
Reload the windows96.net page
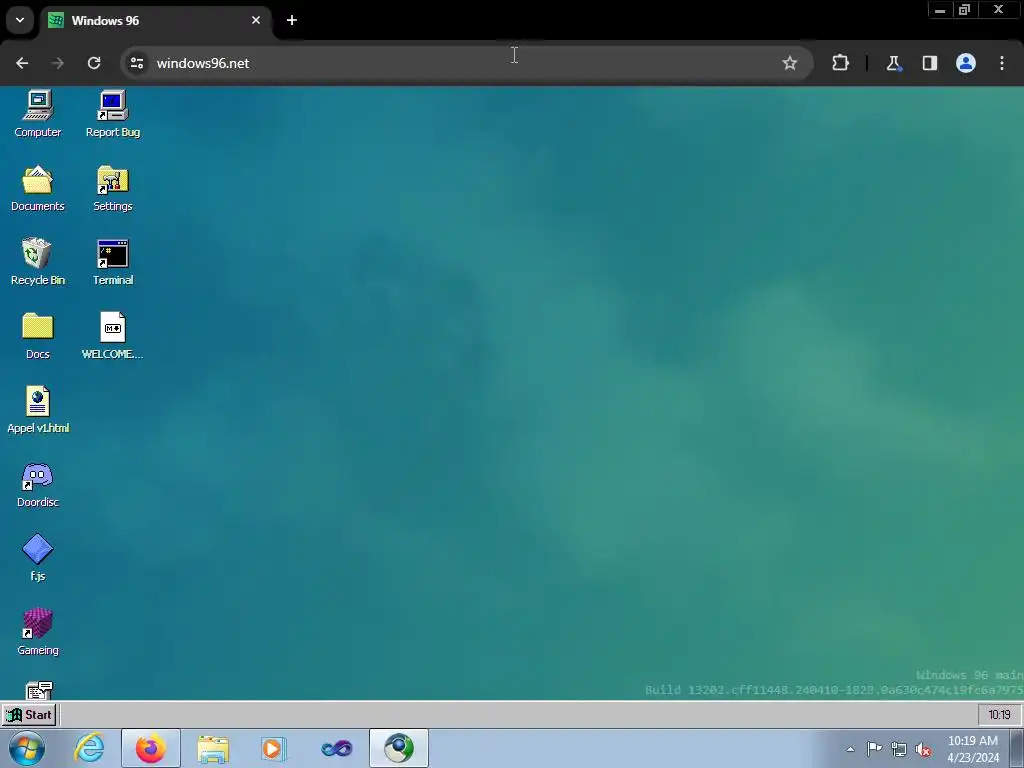point(94,63)
